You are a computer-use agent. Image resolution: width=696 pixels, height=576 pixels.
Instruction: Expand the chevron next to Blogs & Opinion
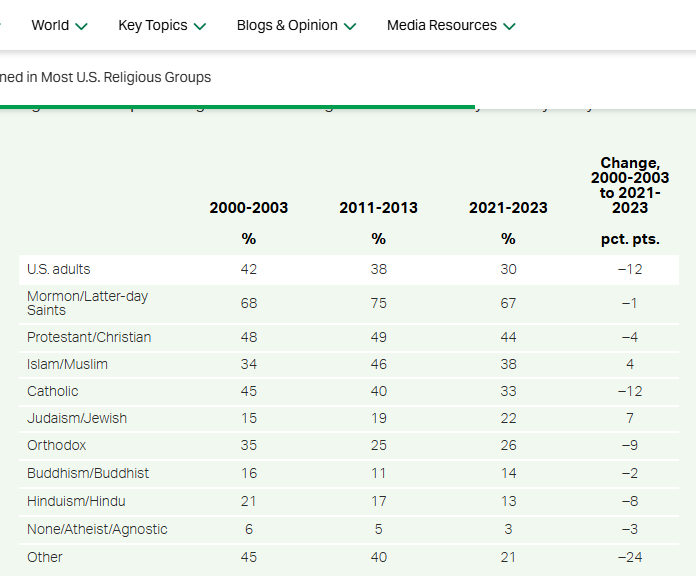pyautogui.click(x=350, y=27)
